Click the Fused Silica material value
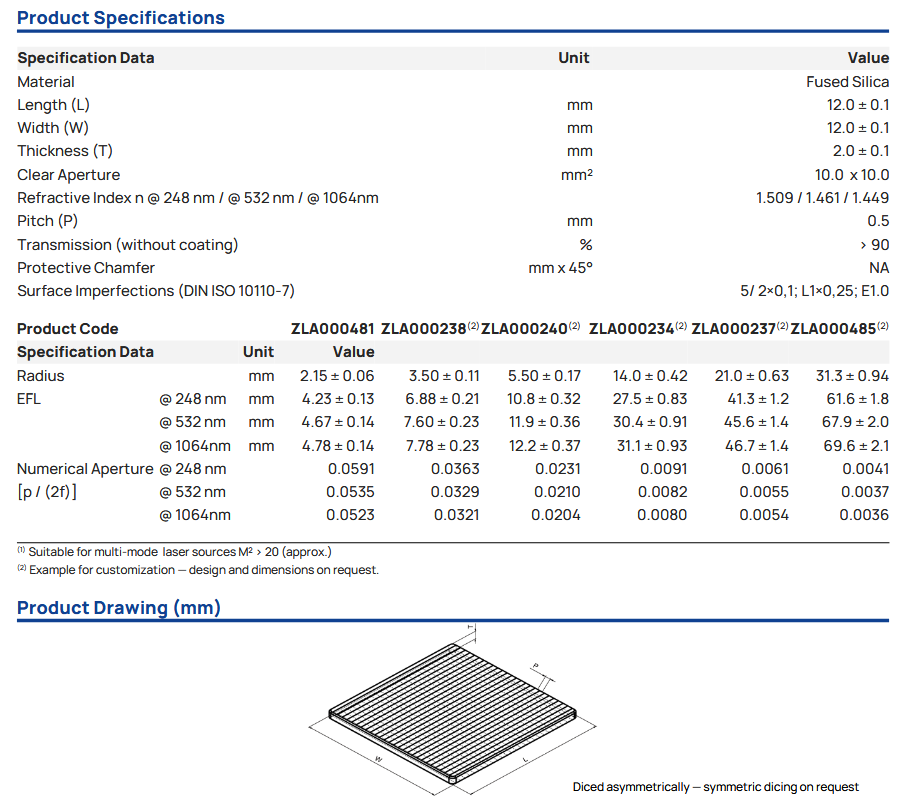Viewport: 915px width, 806px height. [847, 82]
